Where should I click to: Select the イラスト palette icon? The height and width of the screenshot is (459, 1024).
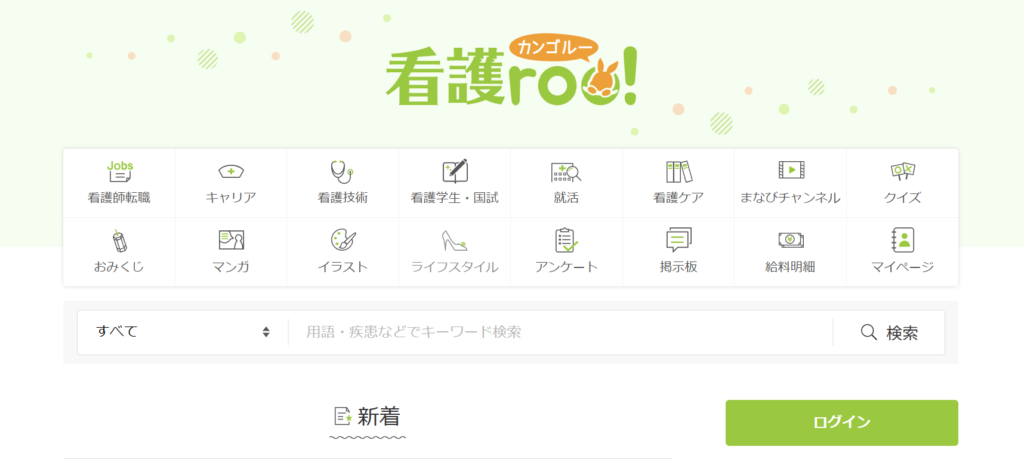tap(343, 240)
